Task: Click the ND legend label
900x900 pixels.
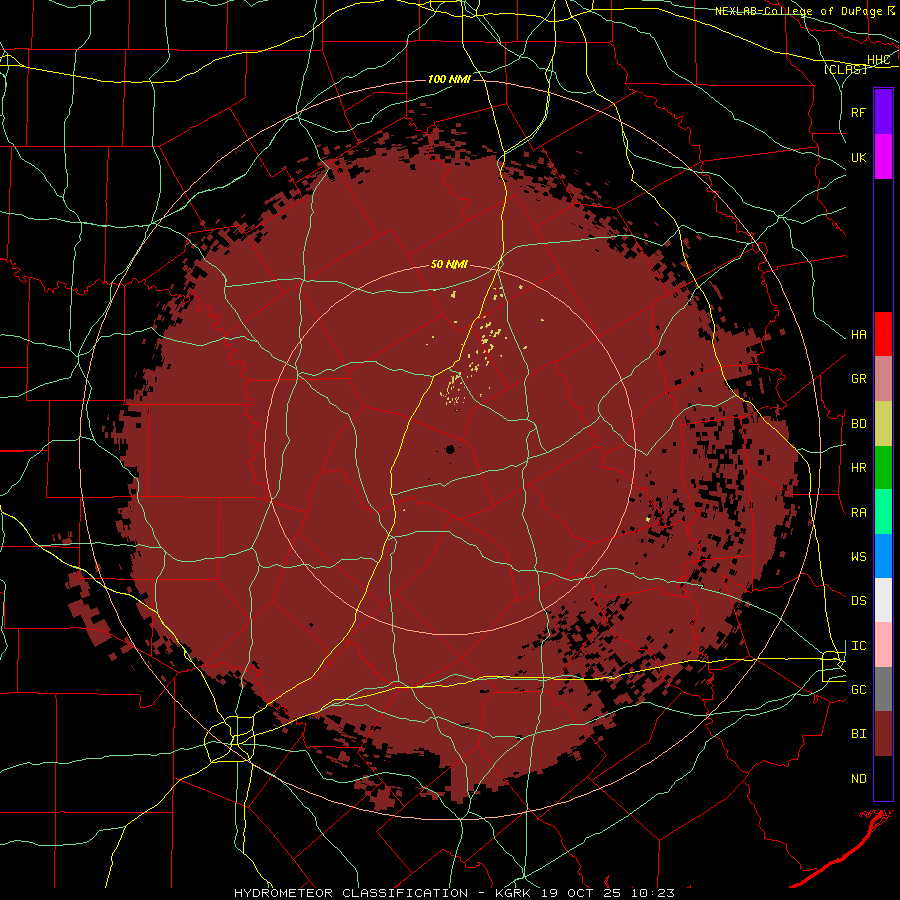Action: coord(859,779)
